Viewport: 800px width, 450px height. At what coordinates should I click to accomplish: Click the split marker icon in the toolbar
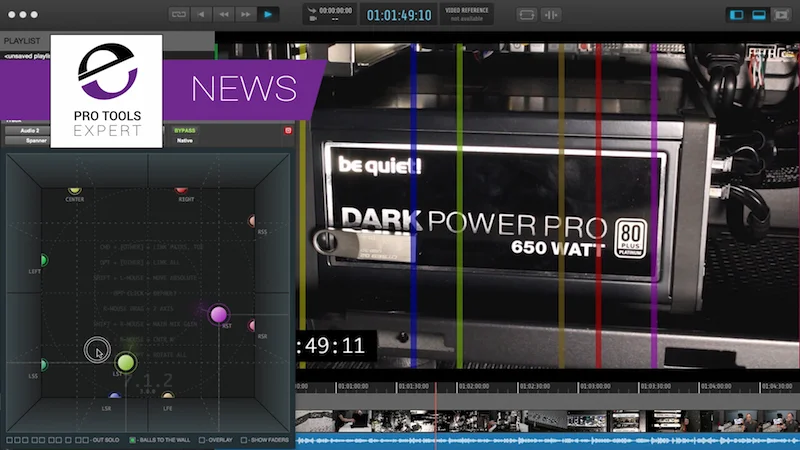(x=551, y=15)
